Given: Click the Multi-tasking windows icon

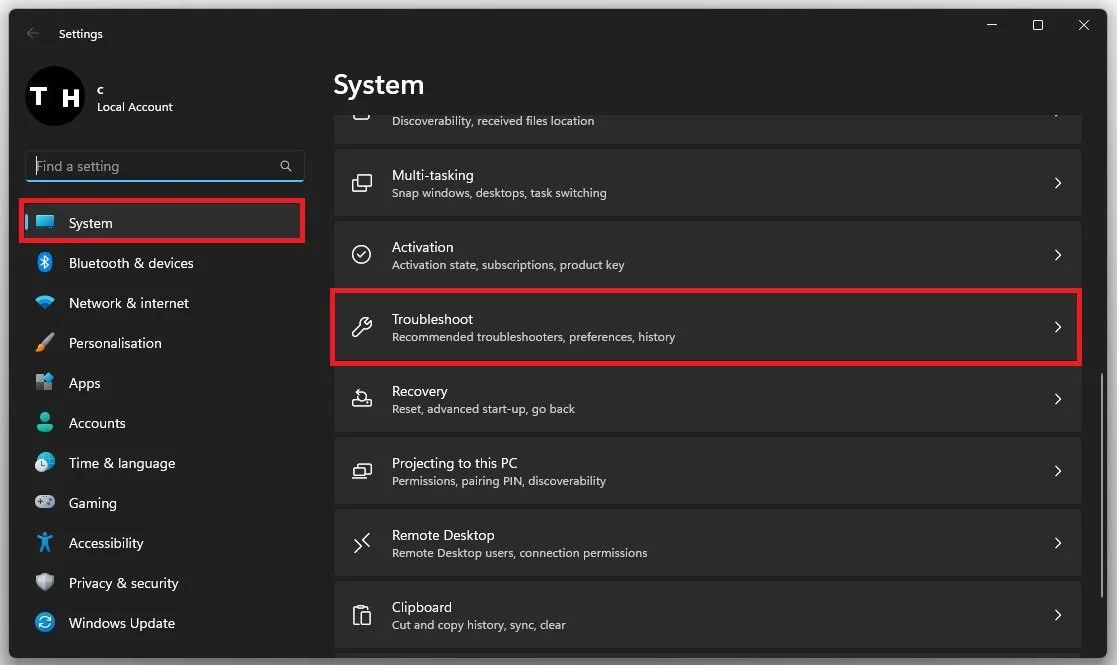Looking at the screenshot, I should pyautogui.click(x=362, y=183).
